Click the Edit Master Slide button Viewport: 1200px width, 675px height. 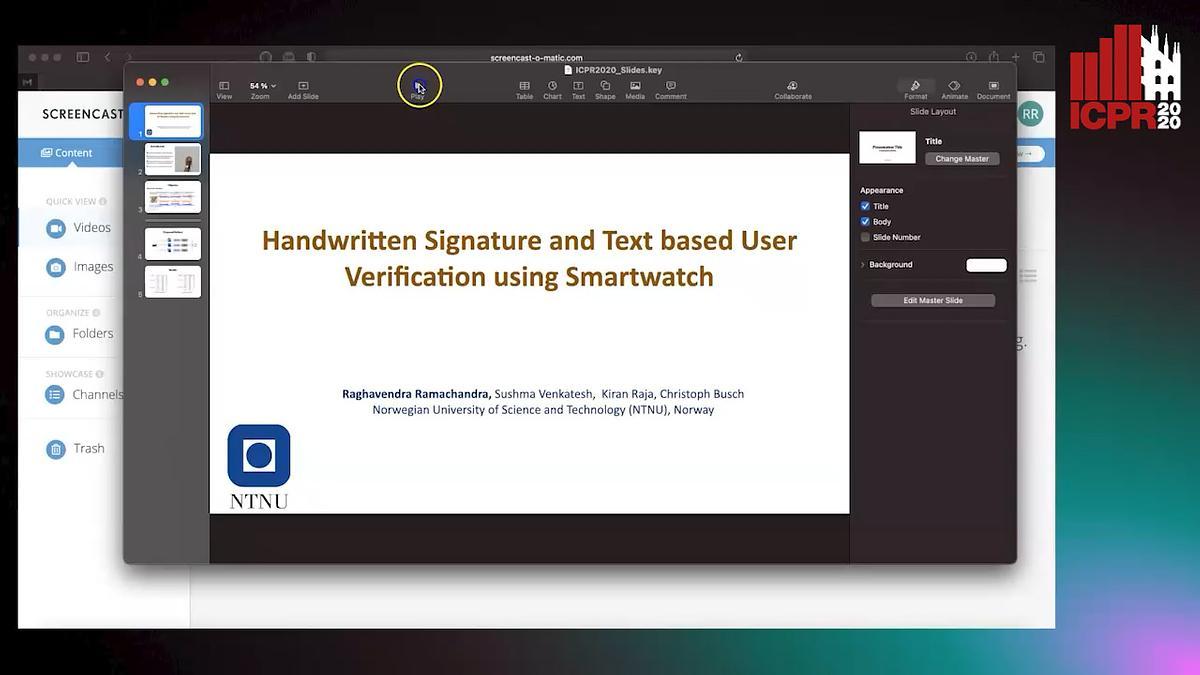(x=932, y=300)
